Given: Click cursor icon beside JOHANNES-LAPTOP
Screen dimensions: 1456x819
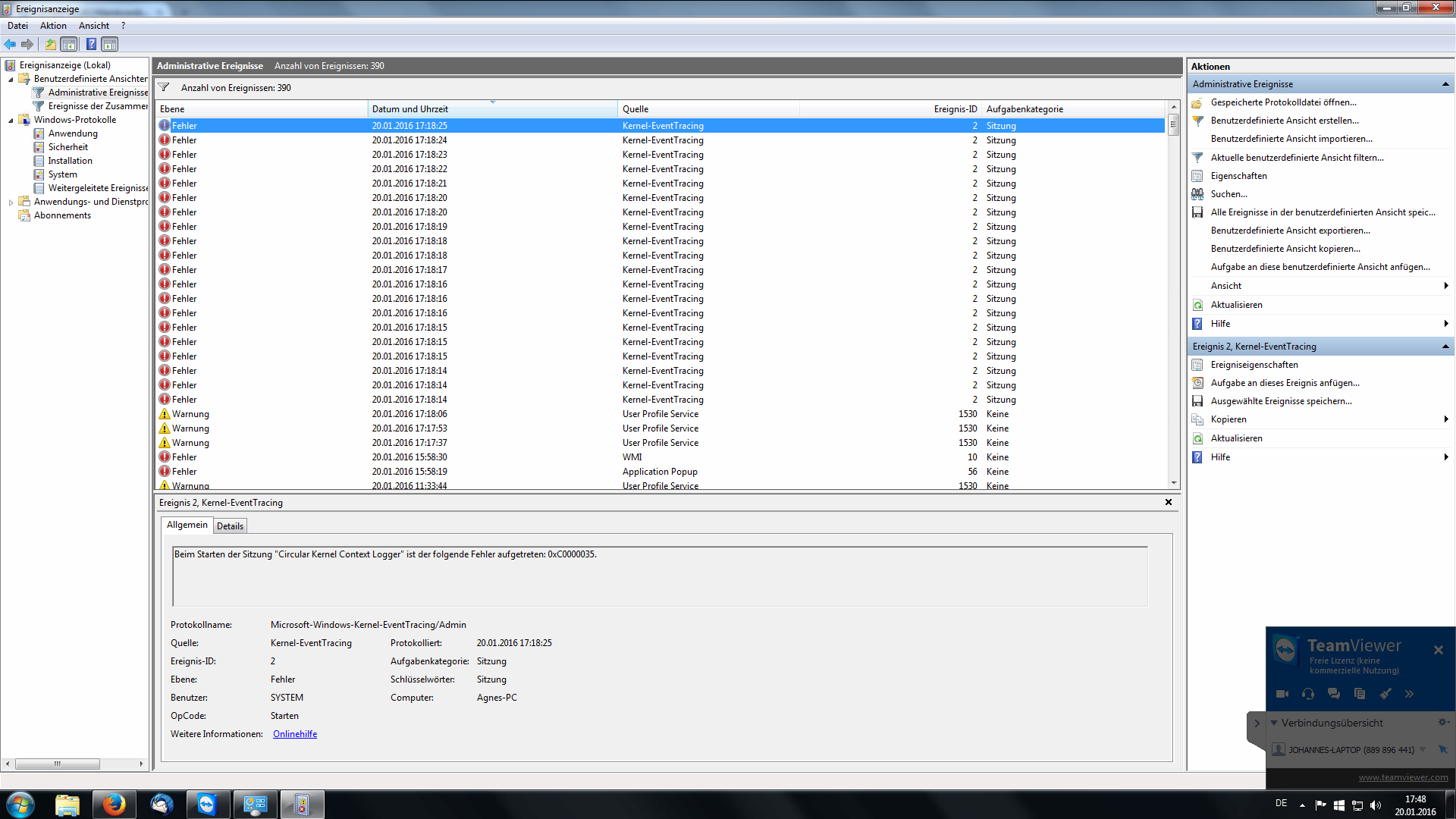Looking at the screenshot, I should pos(1443,749).
